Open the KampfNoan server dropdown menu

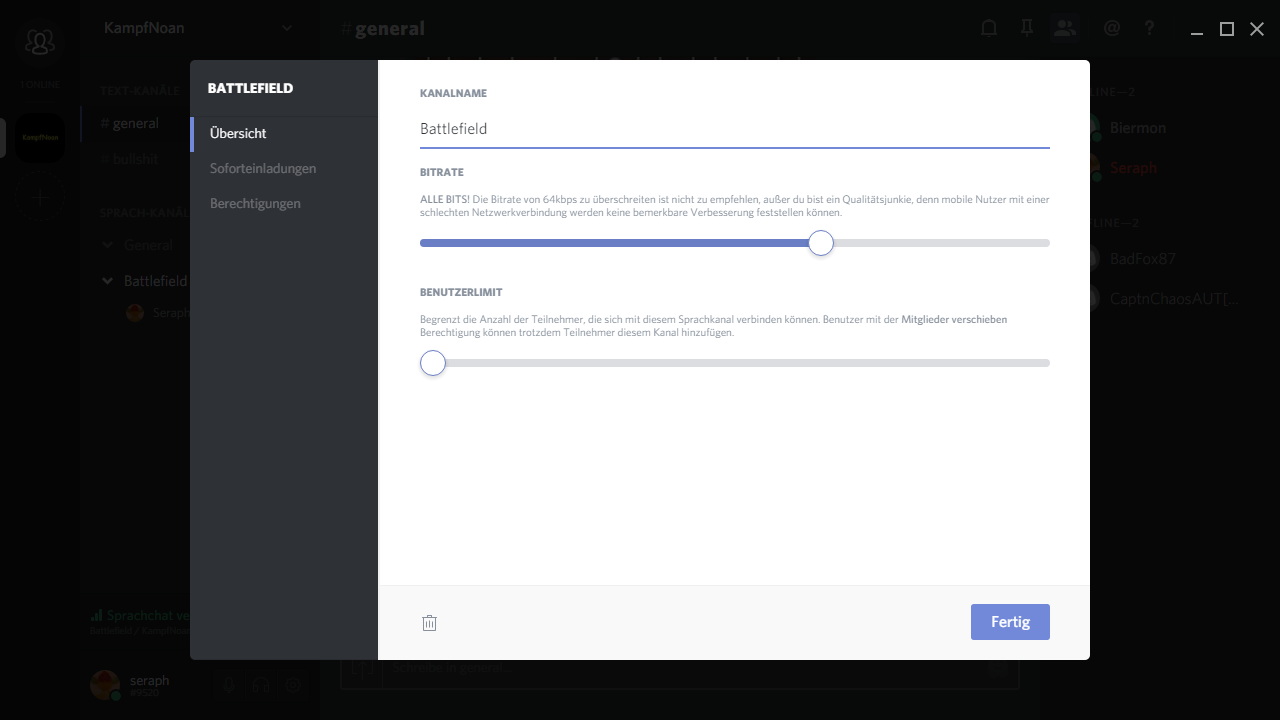click(200, 28)
